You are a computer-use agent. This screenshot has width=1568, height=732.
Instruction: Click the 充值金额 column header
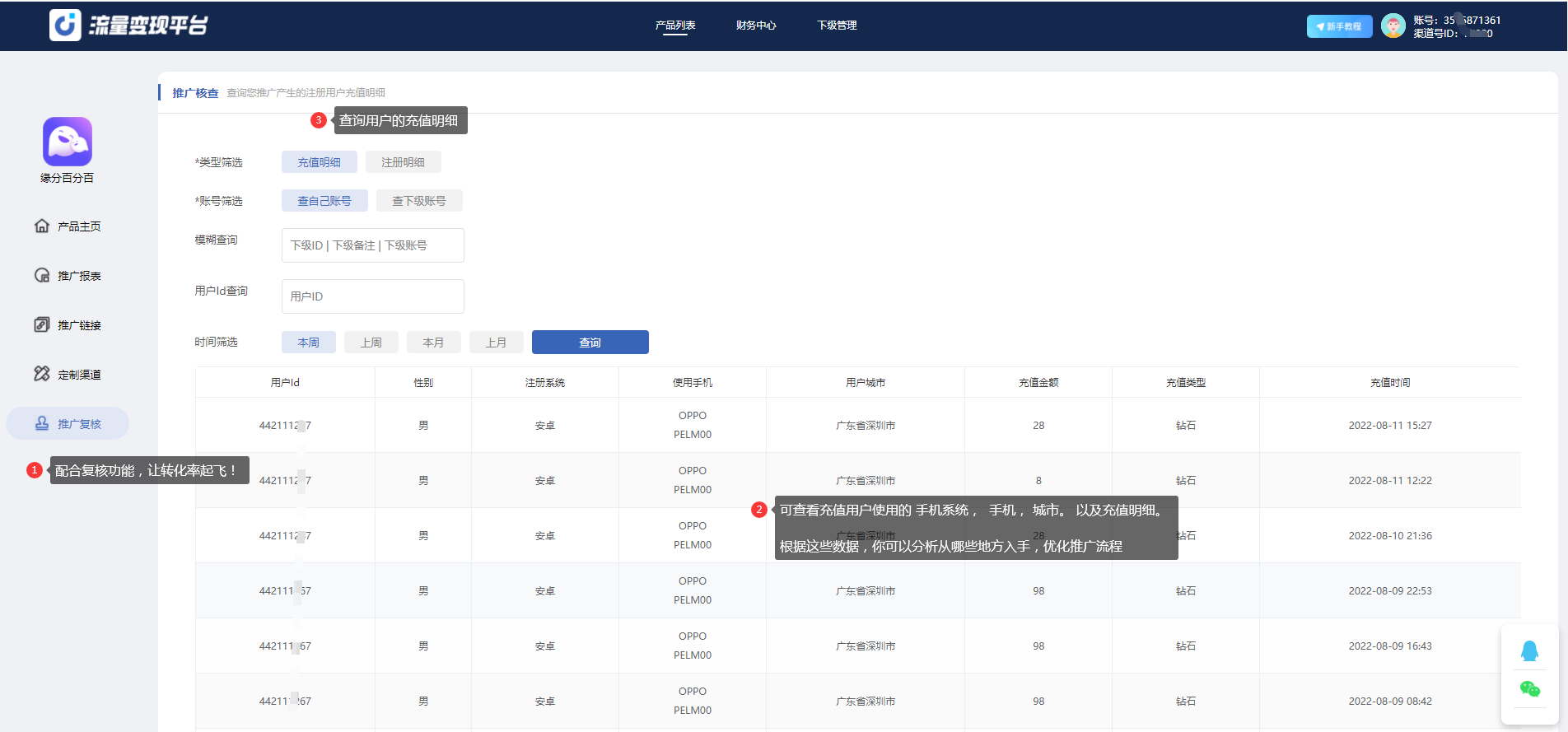tap(1038, 383)
